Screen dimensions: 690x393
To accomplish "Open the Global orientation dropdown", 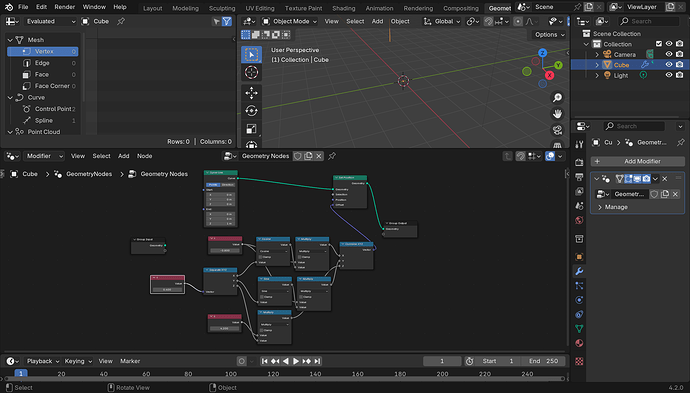I will click(442, 21).
